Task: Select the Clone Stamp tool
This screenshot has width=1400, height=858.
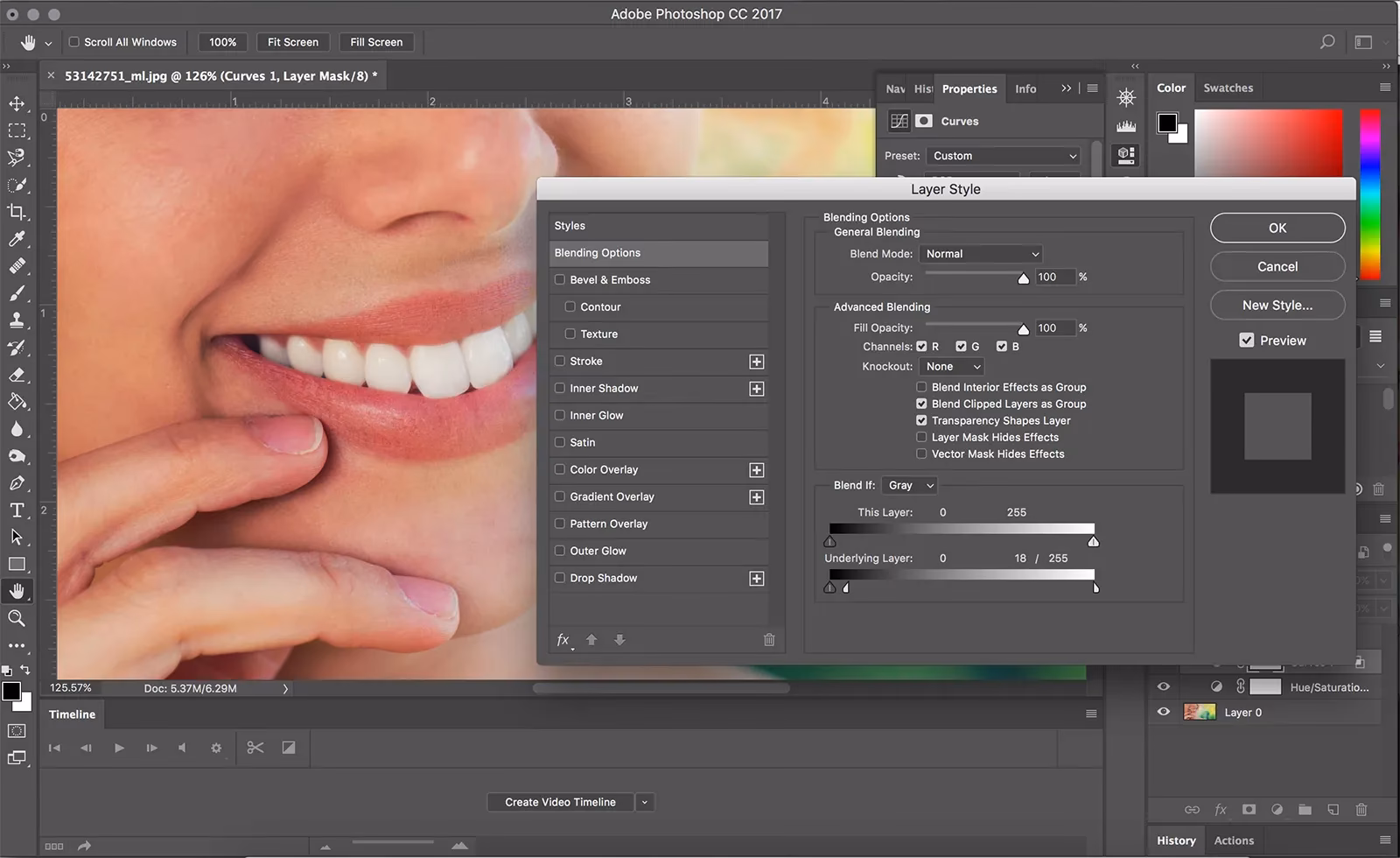Action: [x=17, y=320]
